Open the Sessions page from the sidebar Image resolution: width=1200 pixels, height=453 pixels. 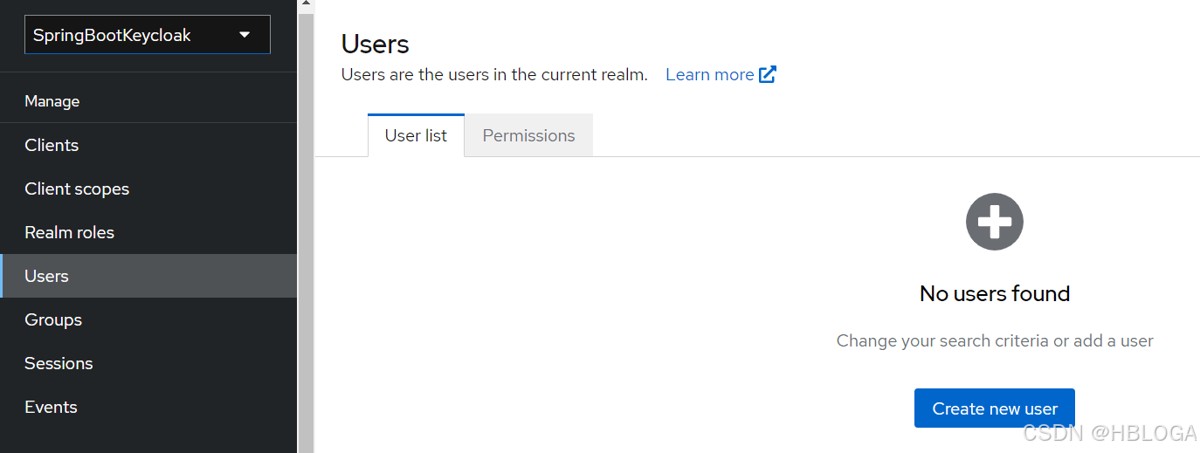click(x=59, y=363)
